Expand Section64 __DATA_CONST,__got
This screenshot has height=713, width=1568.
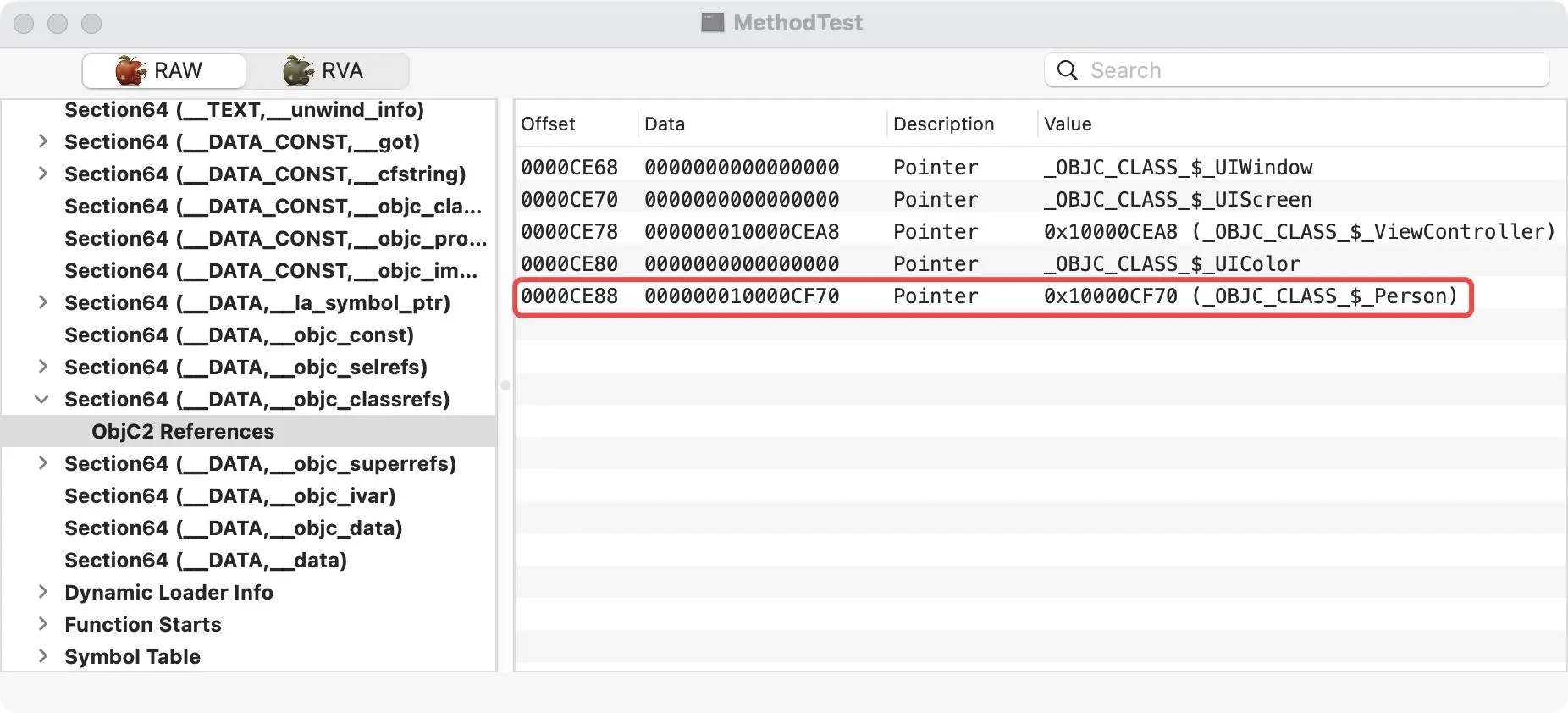[x=42, y=141]
